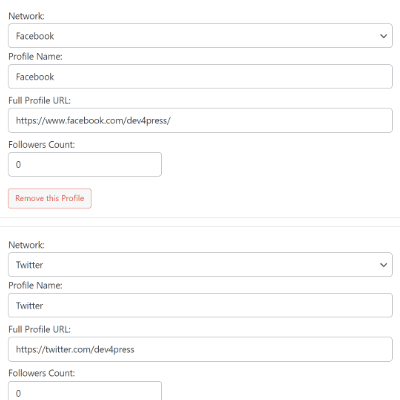400x400 pixels.
Task: Open the Network dropdown showing Twitter
Action: 200,265
